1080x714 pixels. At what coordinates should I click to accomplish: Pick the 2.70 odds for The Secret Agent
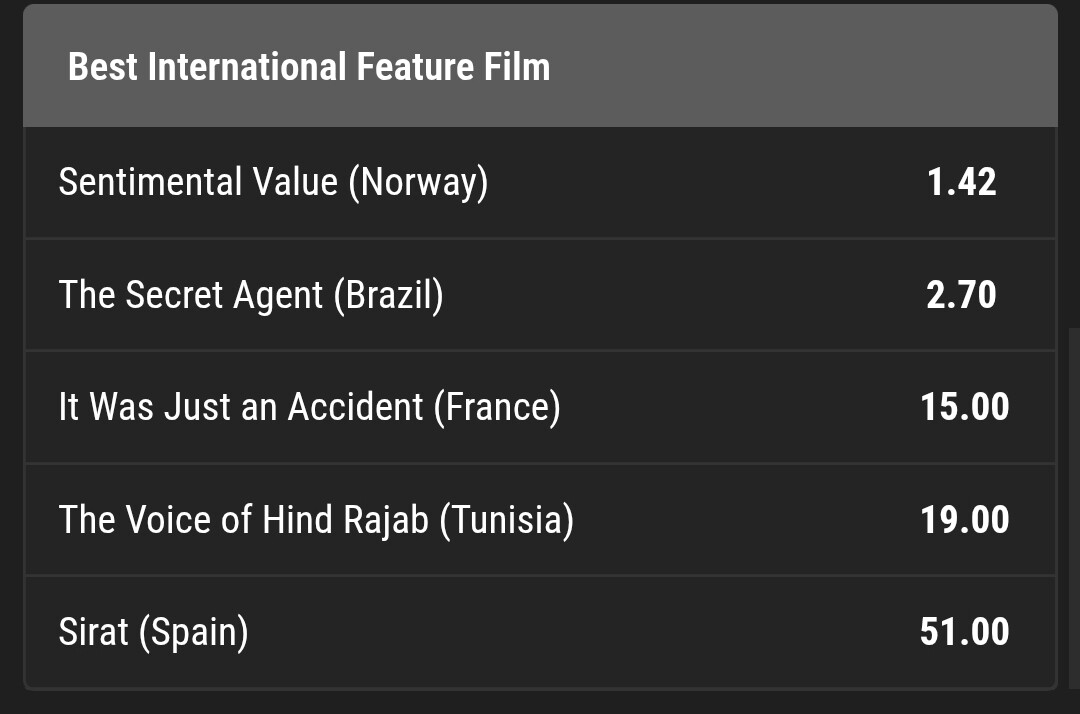(x=961, y=295)
